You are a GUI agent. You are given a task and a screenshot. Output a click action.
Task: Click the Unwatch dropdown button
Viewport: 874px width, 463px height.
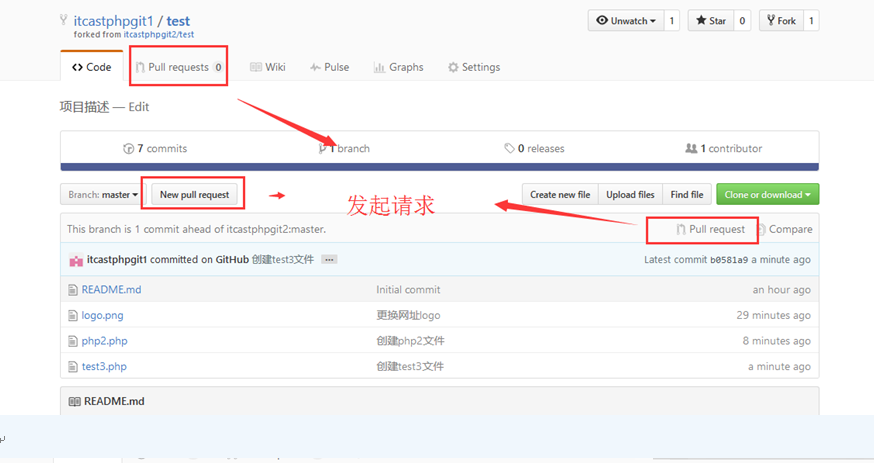click(x=625, y=21)
